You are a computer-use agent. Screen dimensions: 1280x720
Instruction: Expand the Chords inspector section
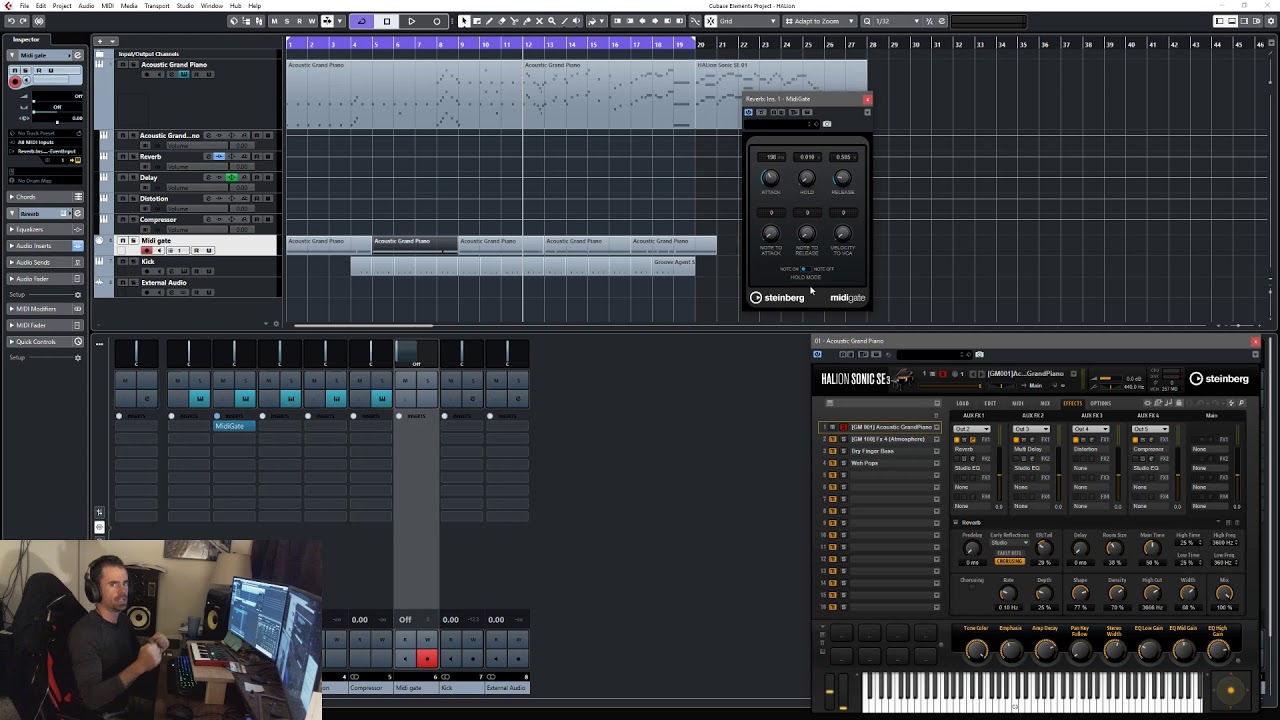click(x=45, y=197)
